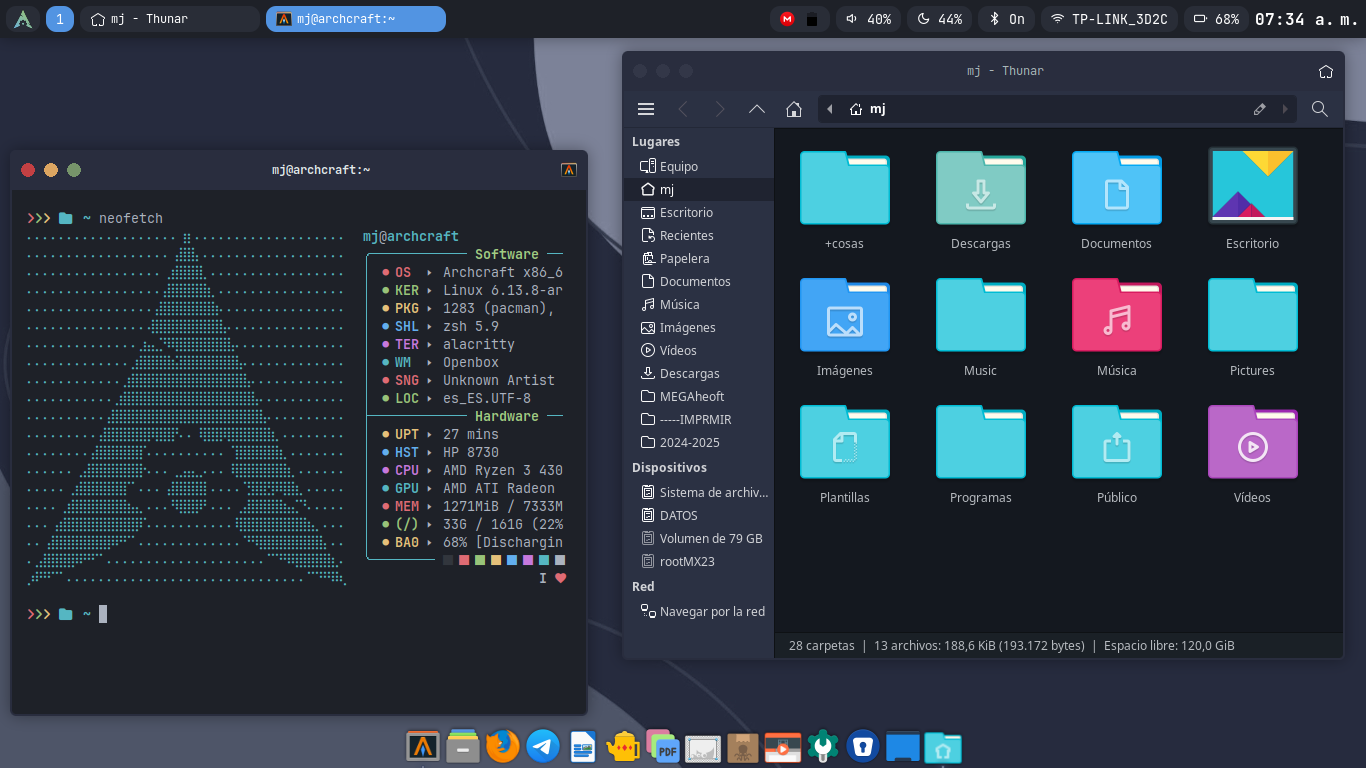
Task: Go forward in Thunar navigation
Action: pyautogui.click(x=720, y=109)
